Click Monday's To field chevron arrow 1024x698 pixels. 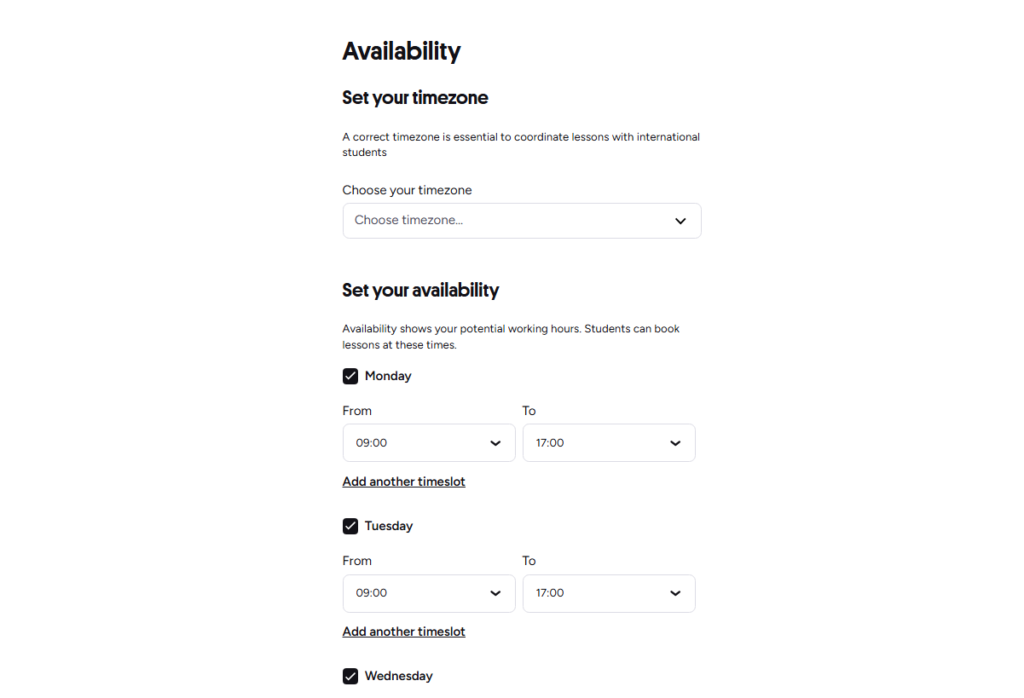click(x=675, y=443)
